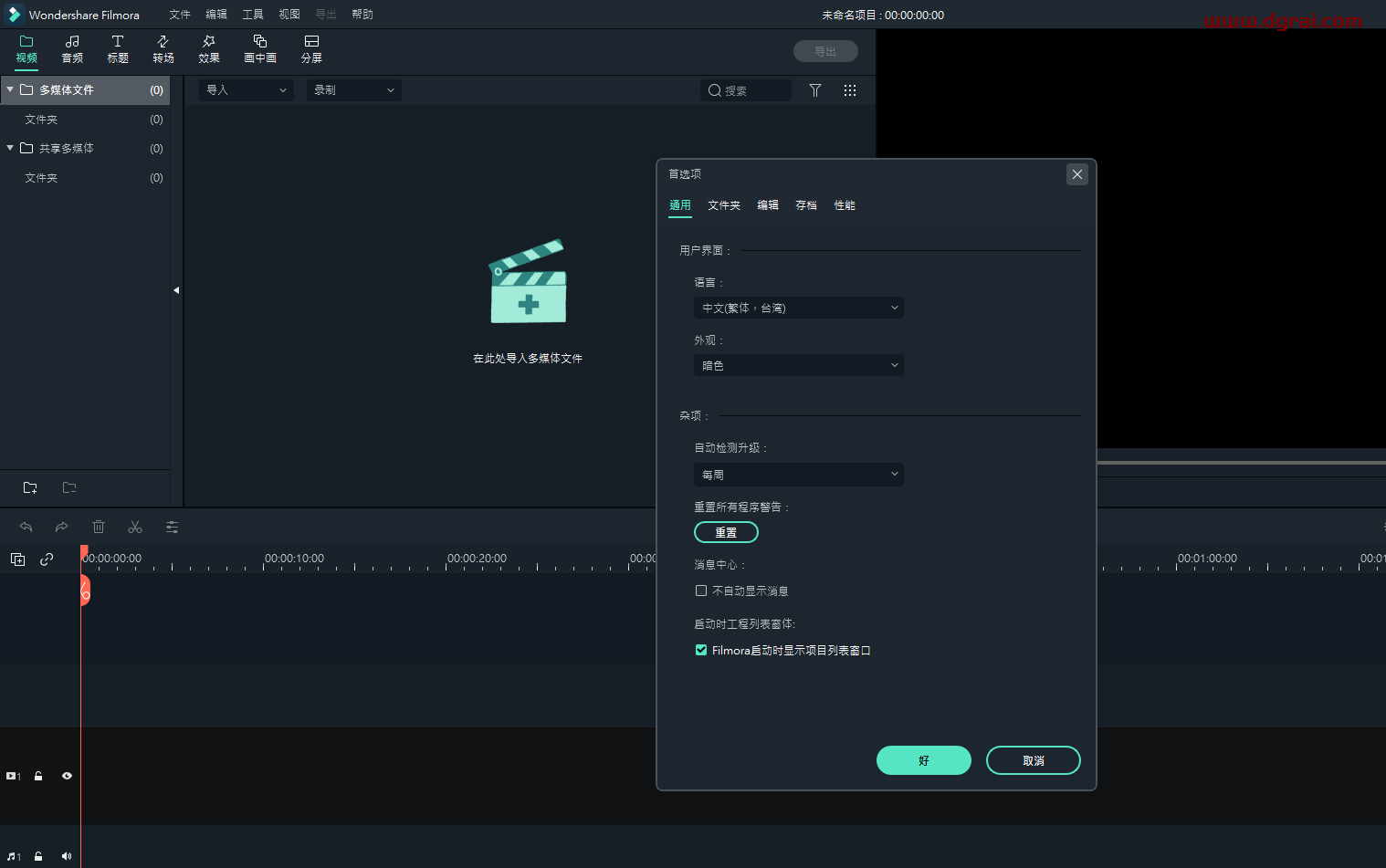The width and height of the screenshot is (1386, 868).
Task: Open the 外观 appearance dropdown
Action: [799, 365]
